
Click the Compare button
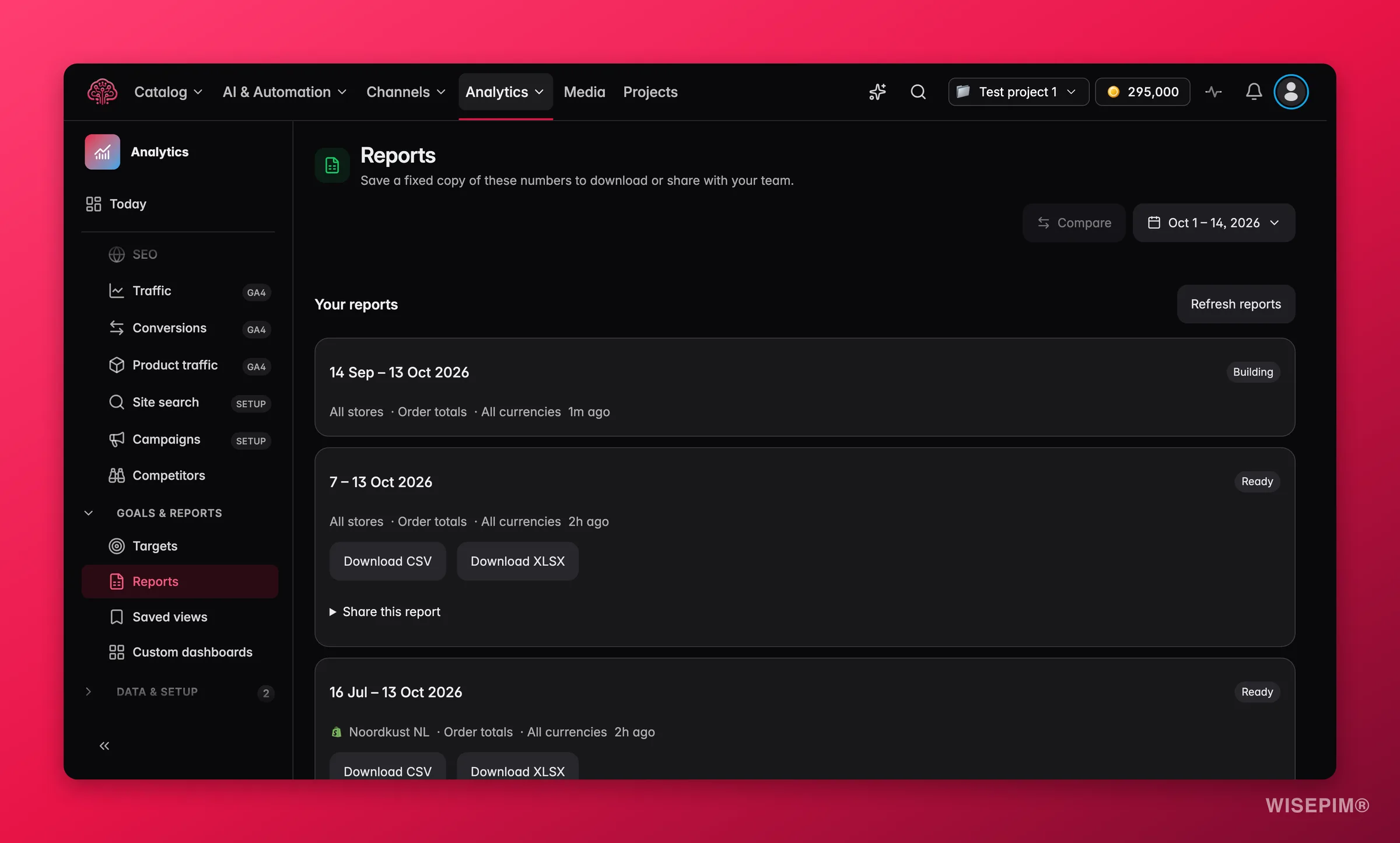point(1074,223)
